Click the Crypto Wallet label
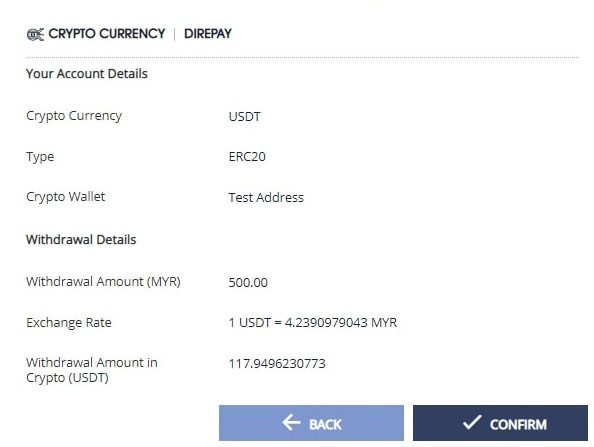 (x=66, y=197)
